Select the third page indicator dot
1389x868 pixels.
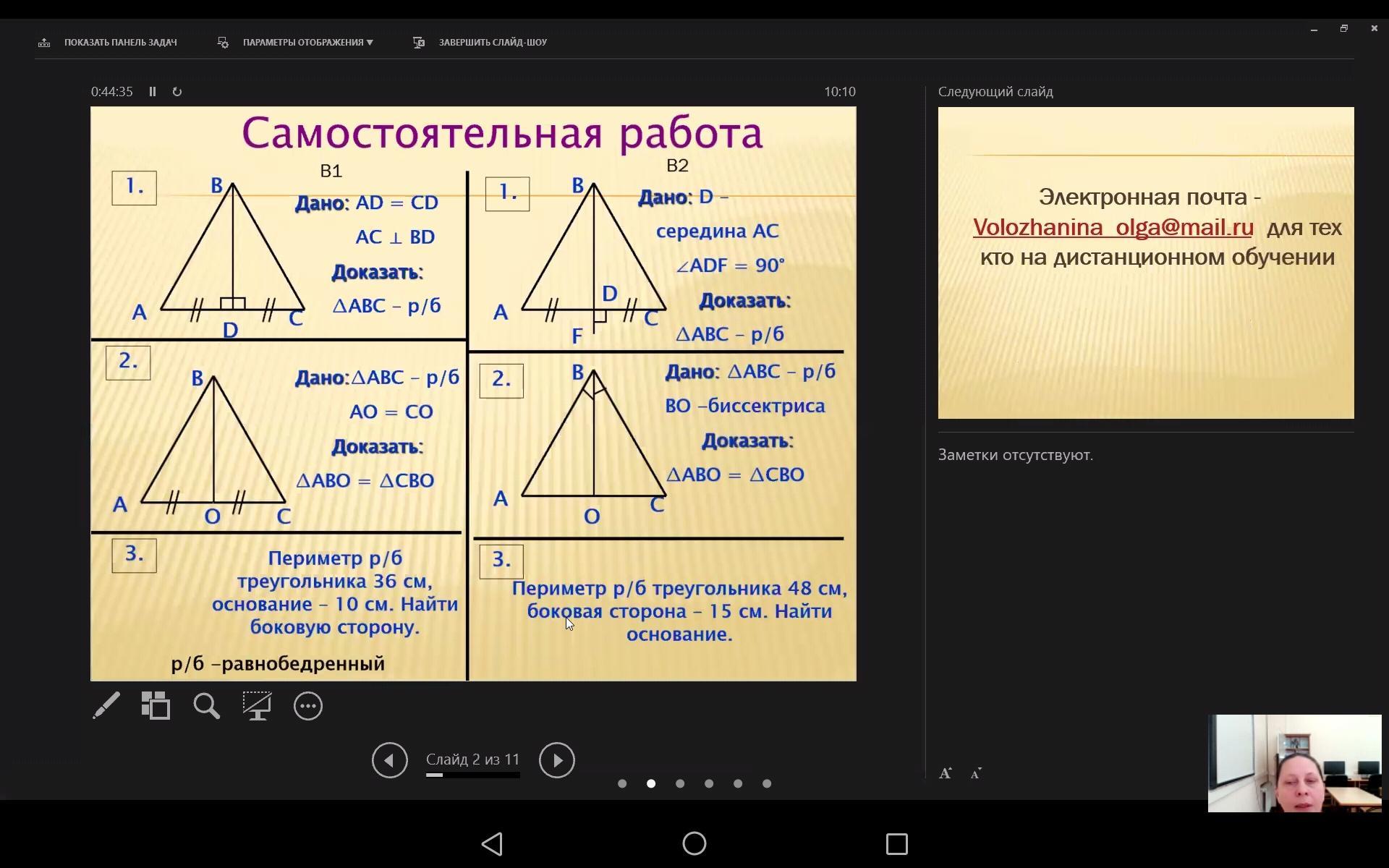[x=680, y=783]
